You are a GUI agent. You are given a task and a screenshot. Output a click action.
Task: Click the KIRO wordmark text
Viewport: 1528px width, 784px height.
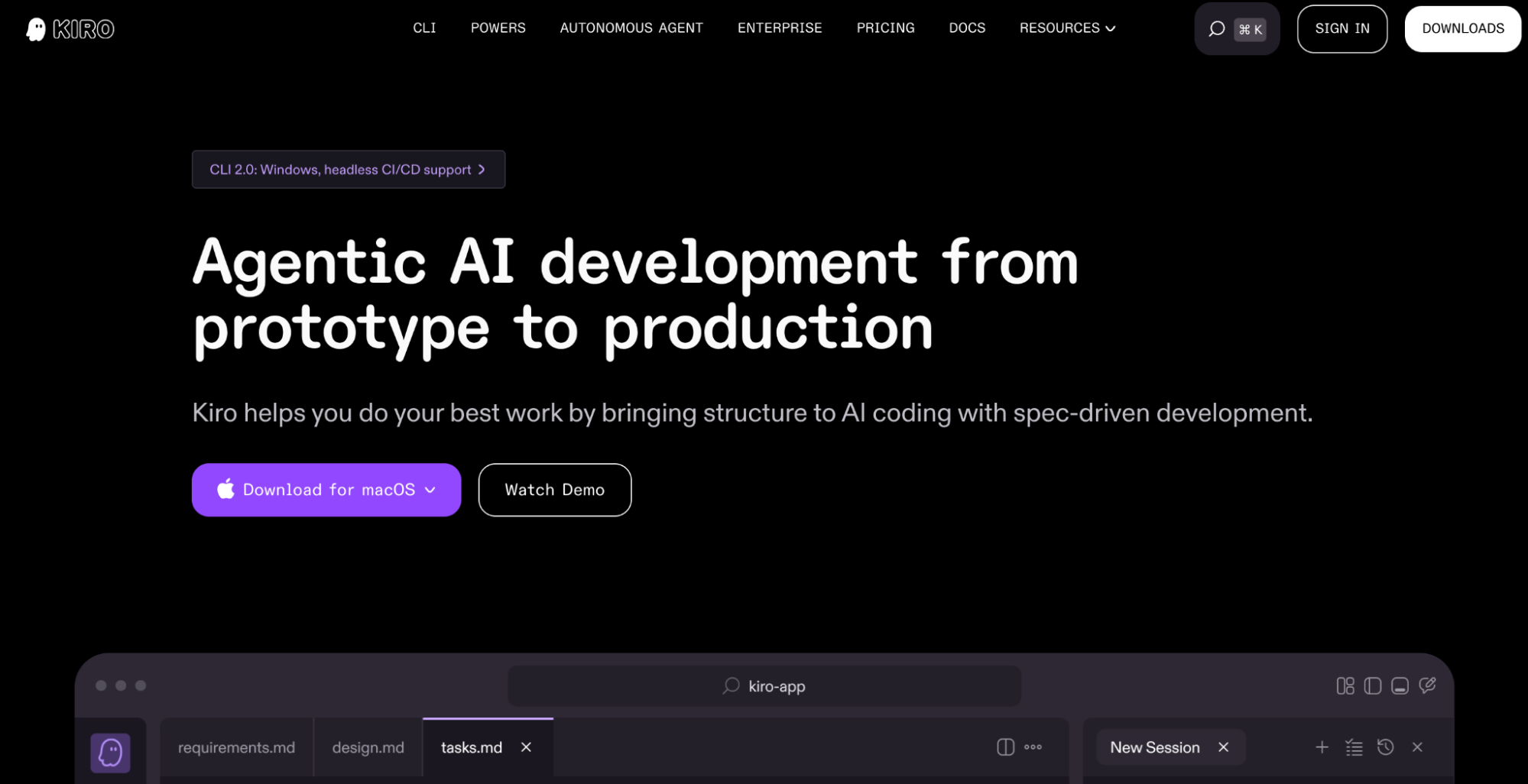(x=83, y=29)
